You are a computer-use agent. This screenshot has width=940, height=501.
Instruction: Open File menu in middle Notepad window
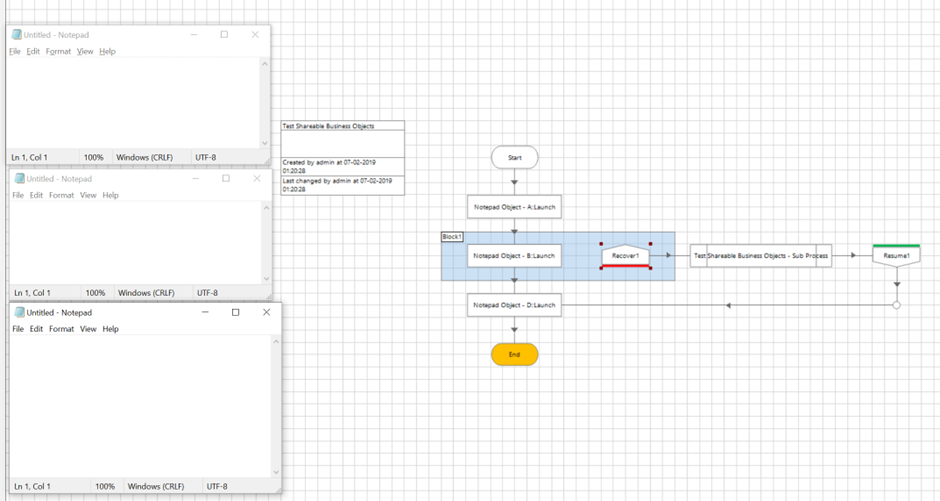(18, 195)
